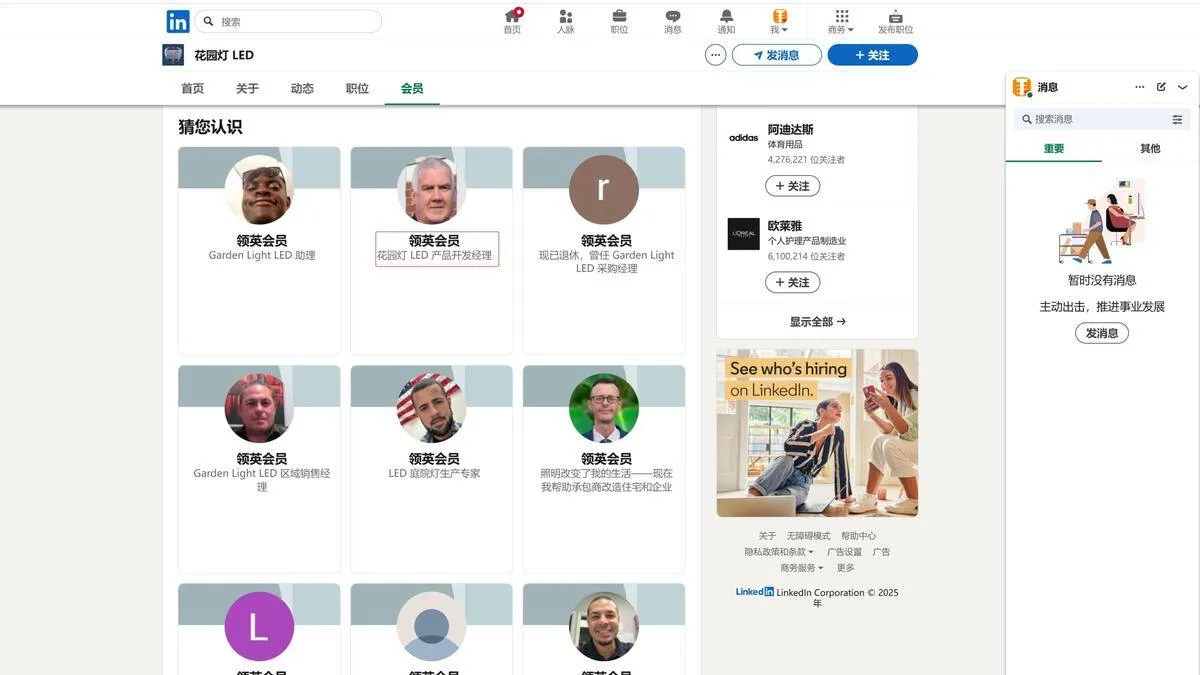Open the 更多 footer link
Viewport: 1200px width, 675px height.
(846, 568)
